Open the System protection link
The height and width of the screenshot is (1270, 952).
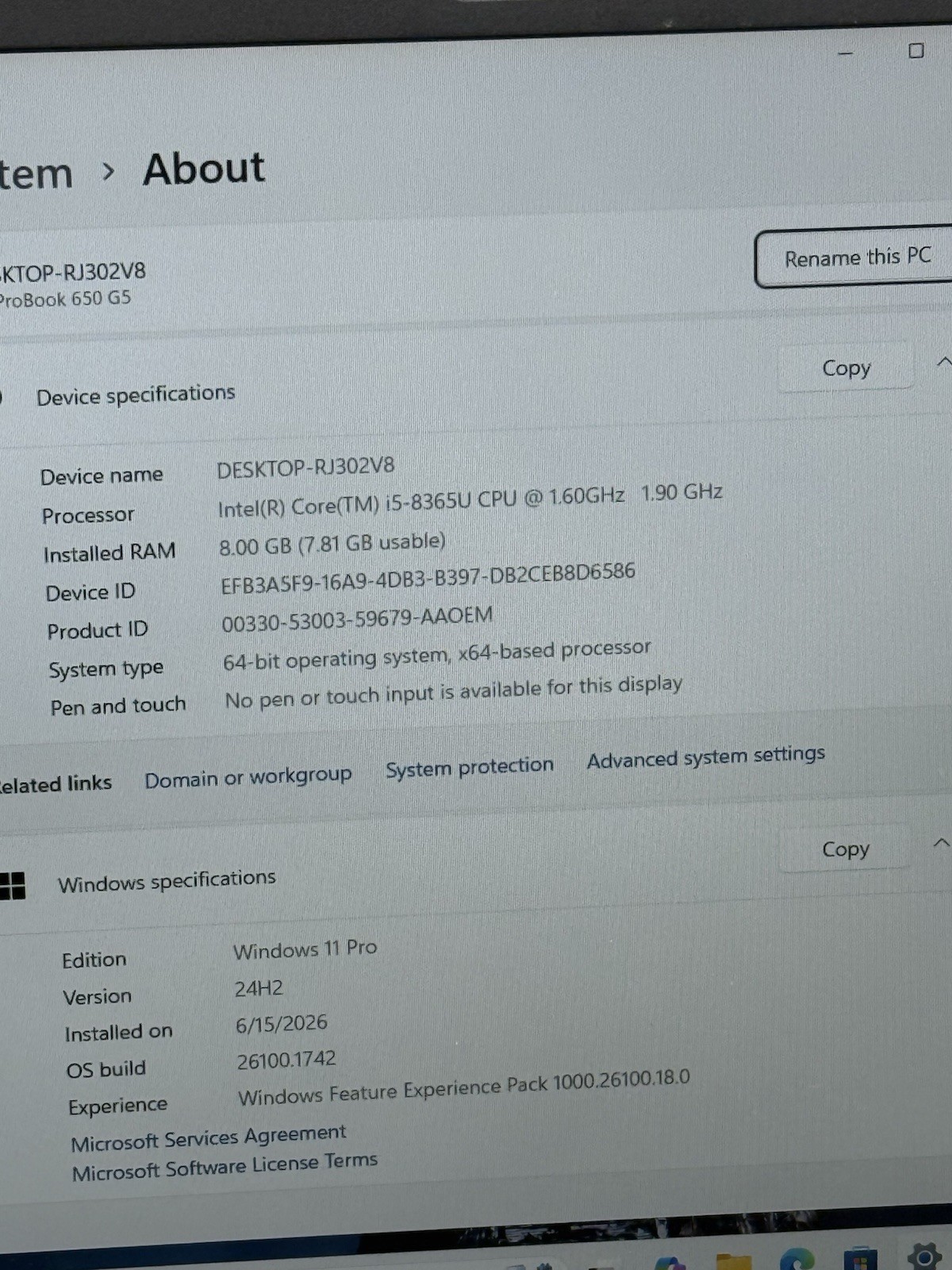[x=470, y=767]
